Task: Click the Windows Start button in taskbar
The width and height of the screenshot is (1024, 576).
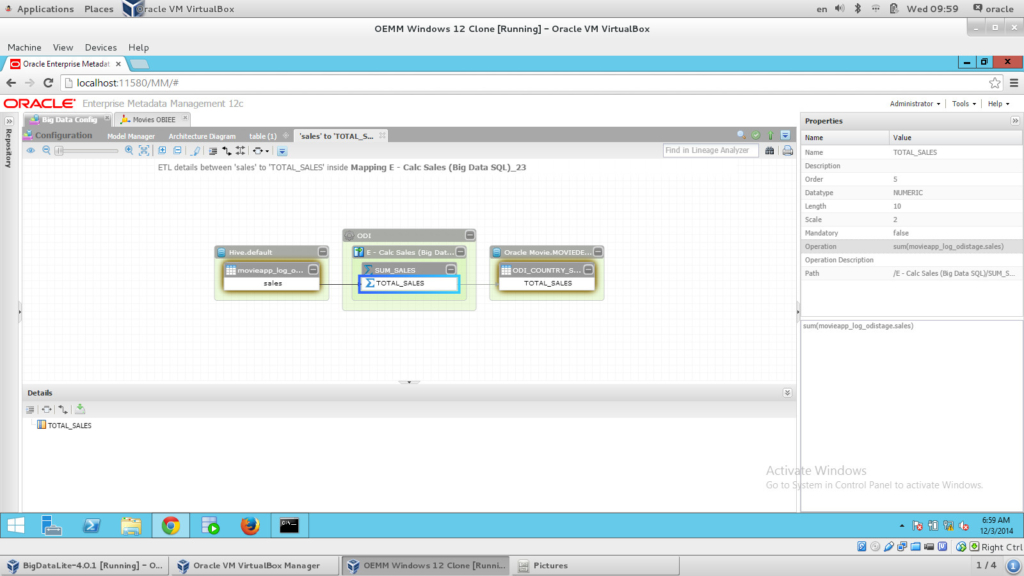Action: pyautogui.click(x=16, y=526)
